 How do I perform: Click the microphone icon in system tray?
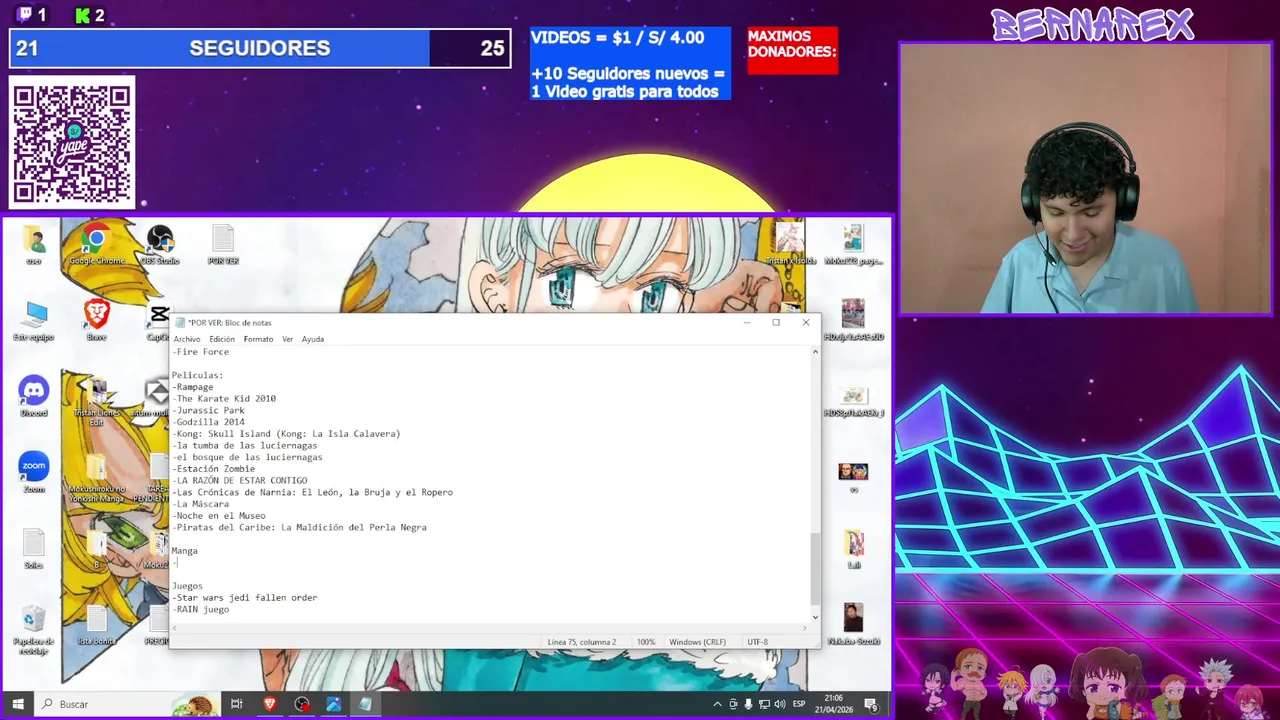(x=748, y=704)
